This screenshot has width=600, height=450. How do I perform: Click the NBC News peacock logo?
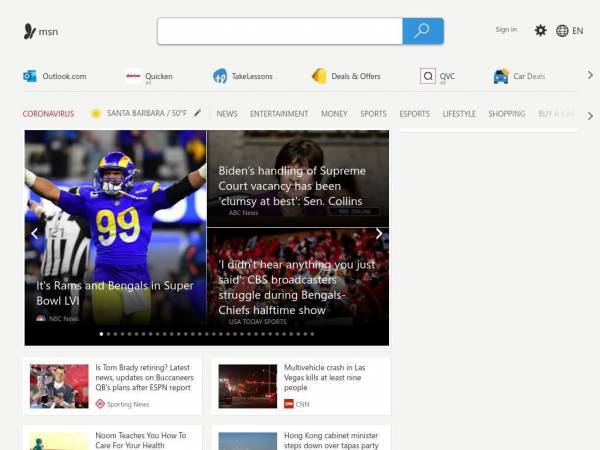[x=41, y=318]
